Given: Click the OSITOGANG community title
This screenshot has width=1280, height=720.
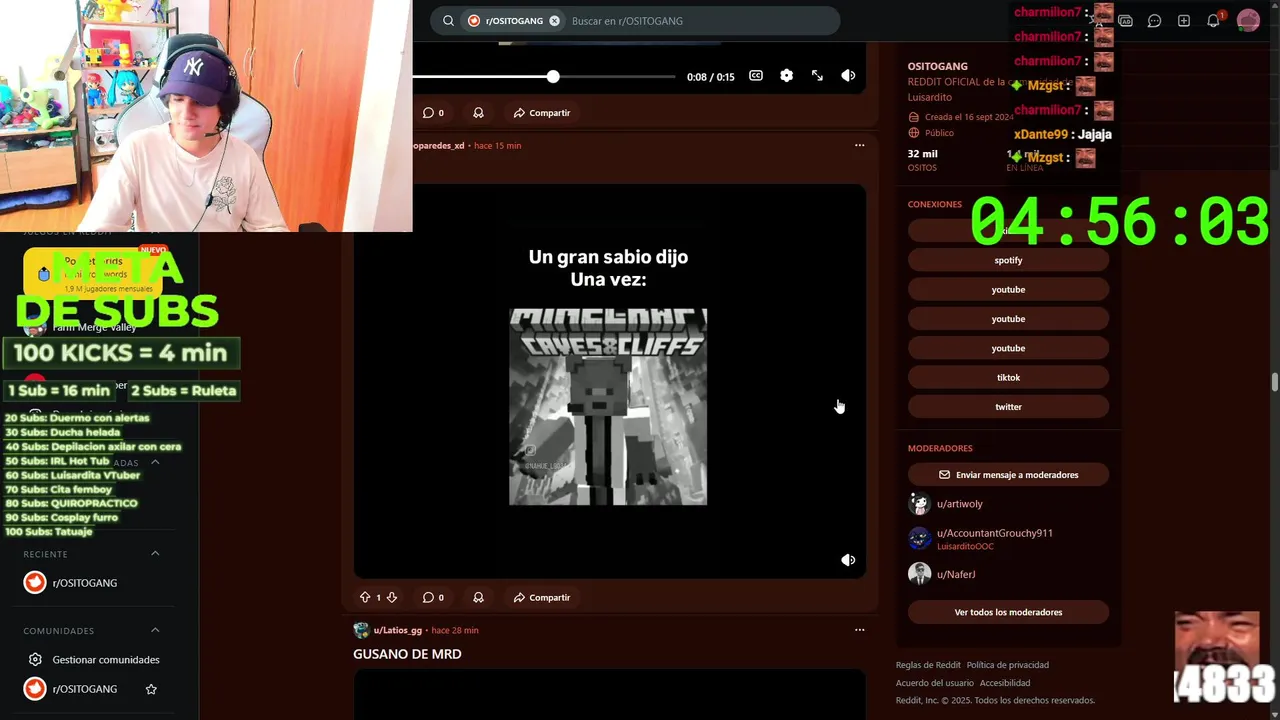Looking at the screenshot, I should click(937, 66).
